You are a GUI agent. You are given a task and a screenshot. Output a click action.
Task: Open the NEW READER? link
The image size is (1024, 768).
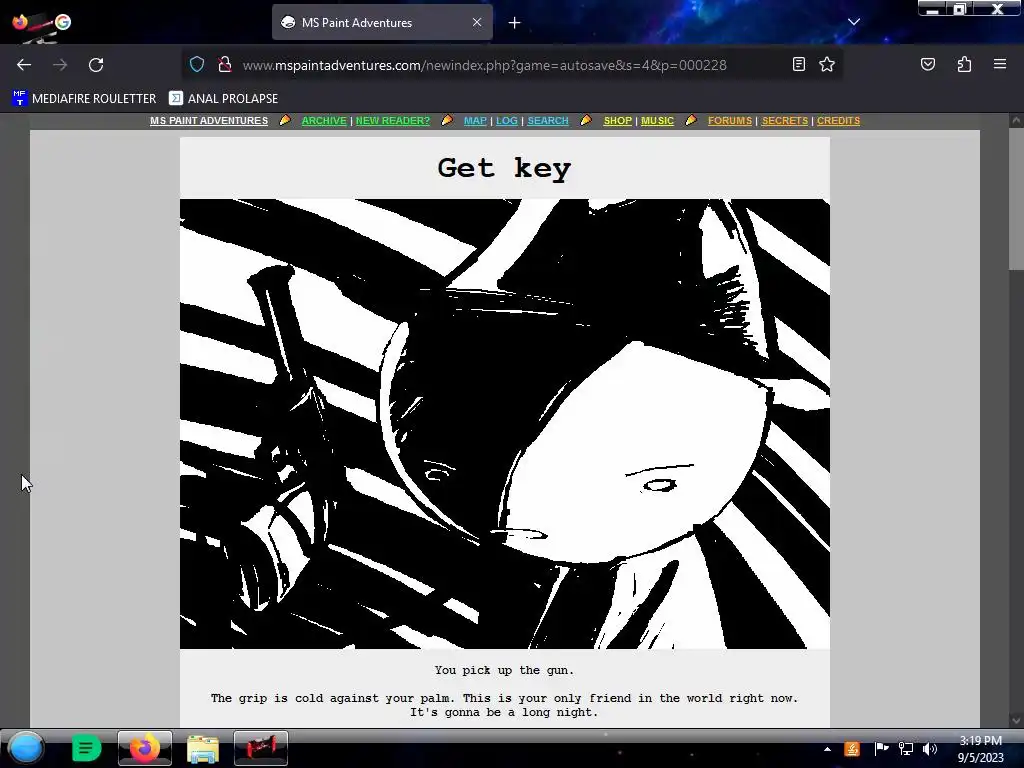click(x=392, y=121)
